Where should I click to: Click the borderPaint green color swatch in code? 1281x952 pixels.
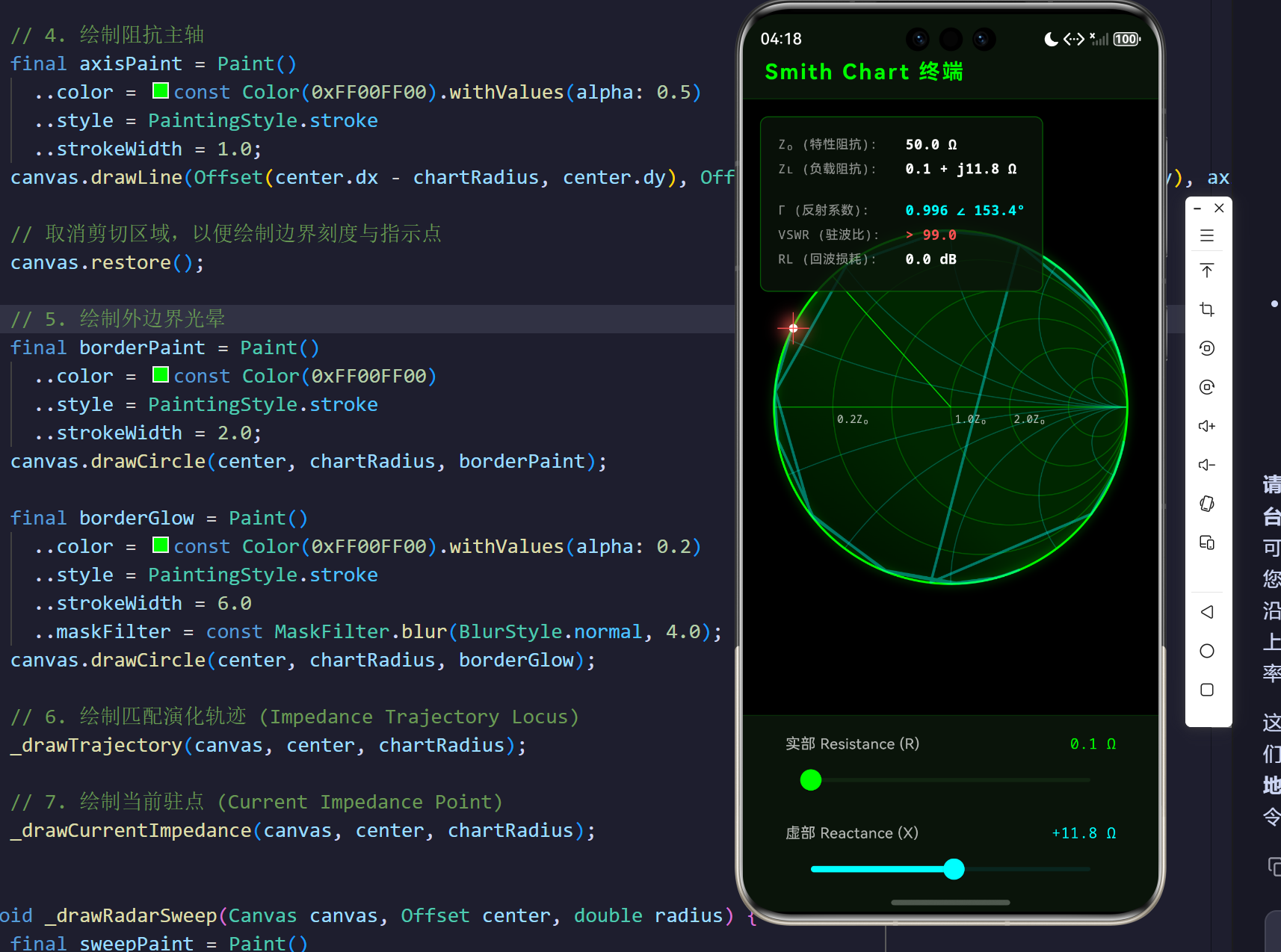coord(160,374)
